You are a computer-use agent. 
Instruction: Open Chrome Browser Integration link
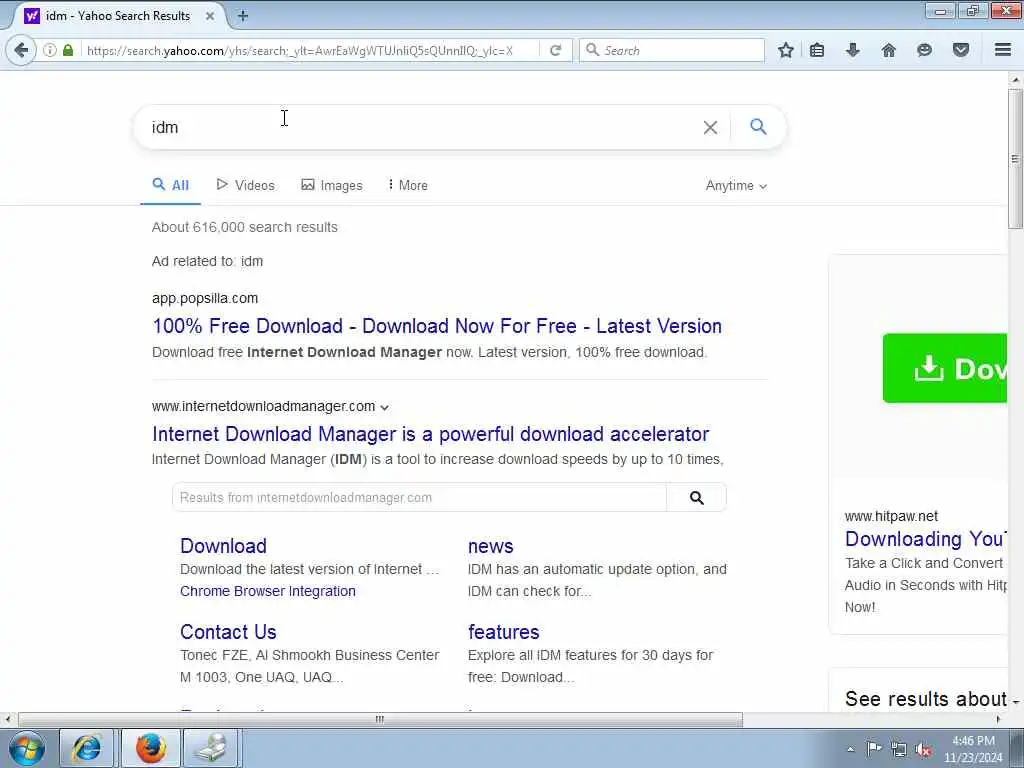(268, 591)
